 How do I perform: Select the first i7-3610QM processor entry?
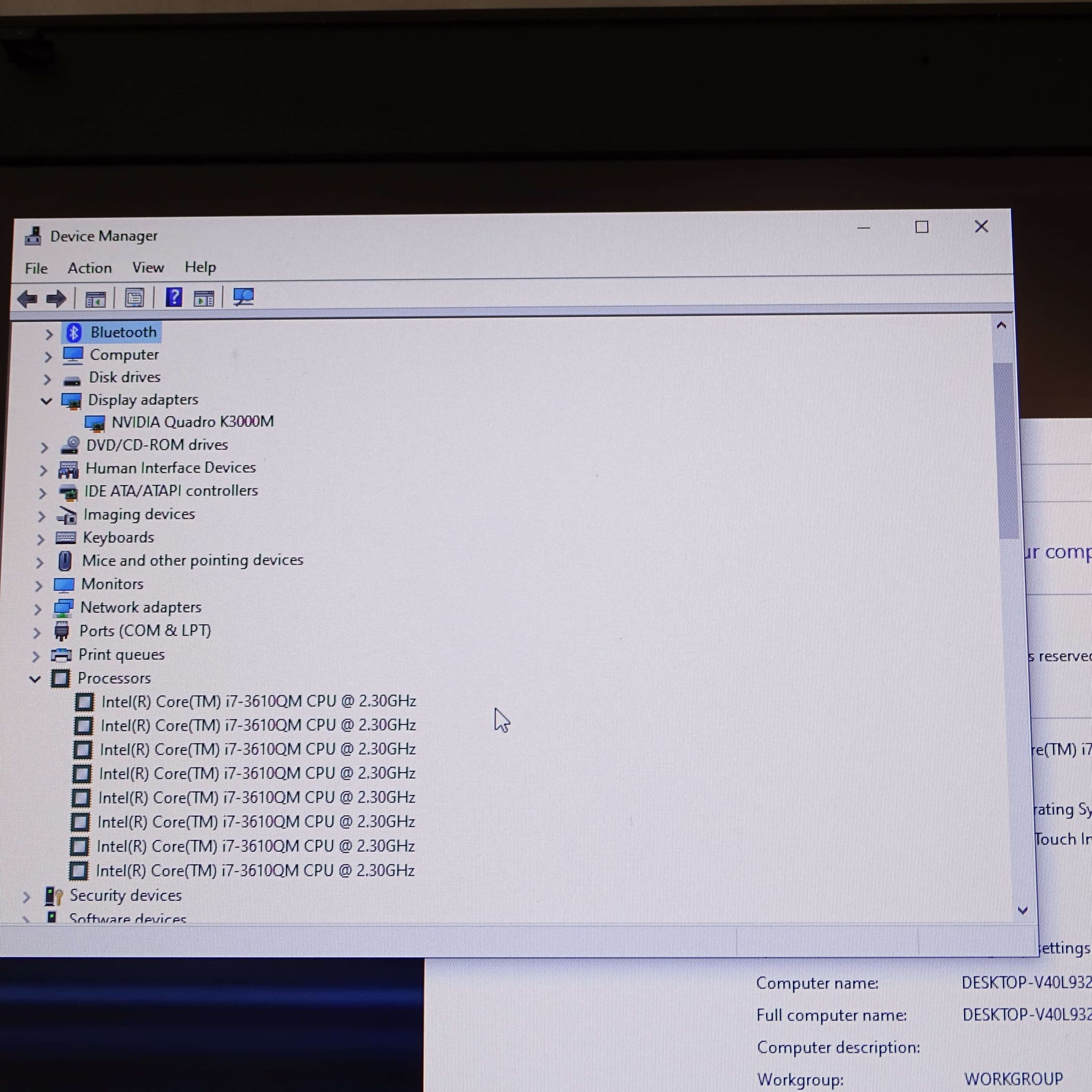[259, 702]
